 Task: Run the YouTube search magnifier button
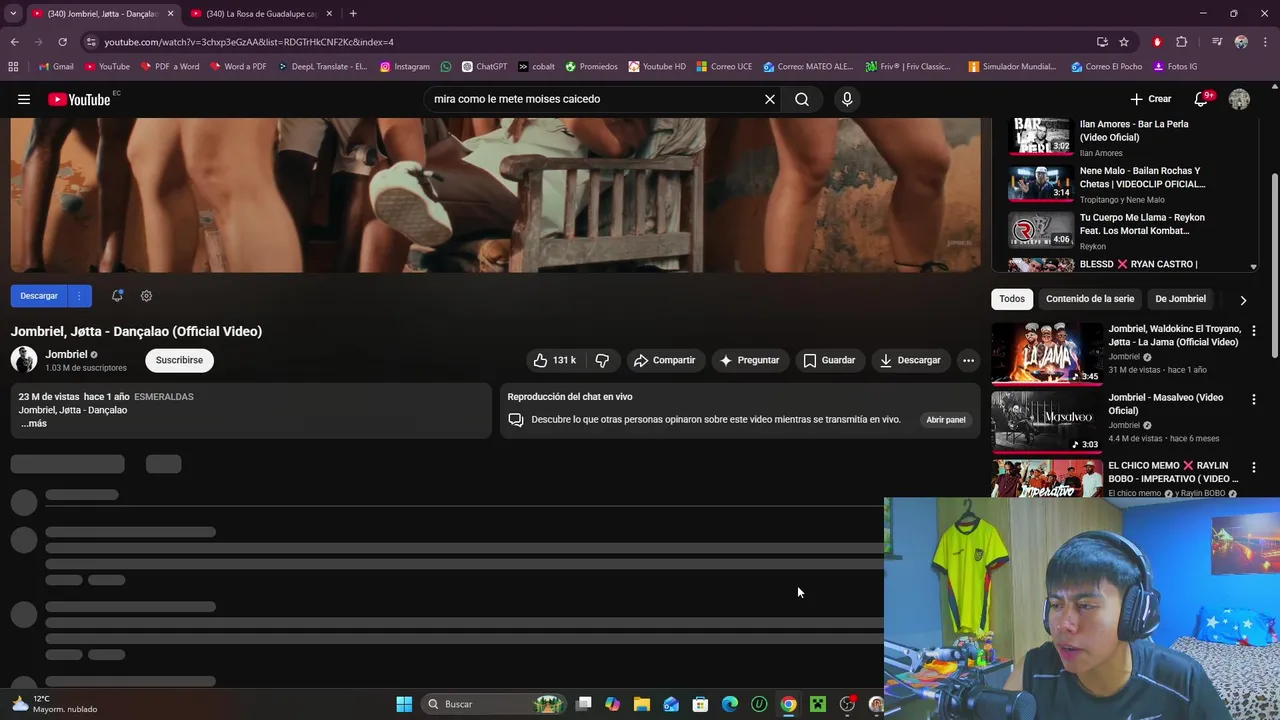click(802, 99)
